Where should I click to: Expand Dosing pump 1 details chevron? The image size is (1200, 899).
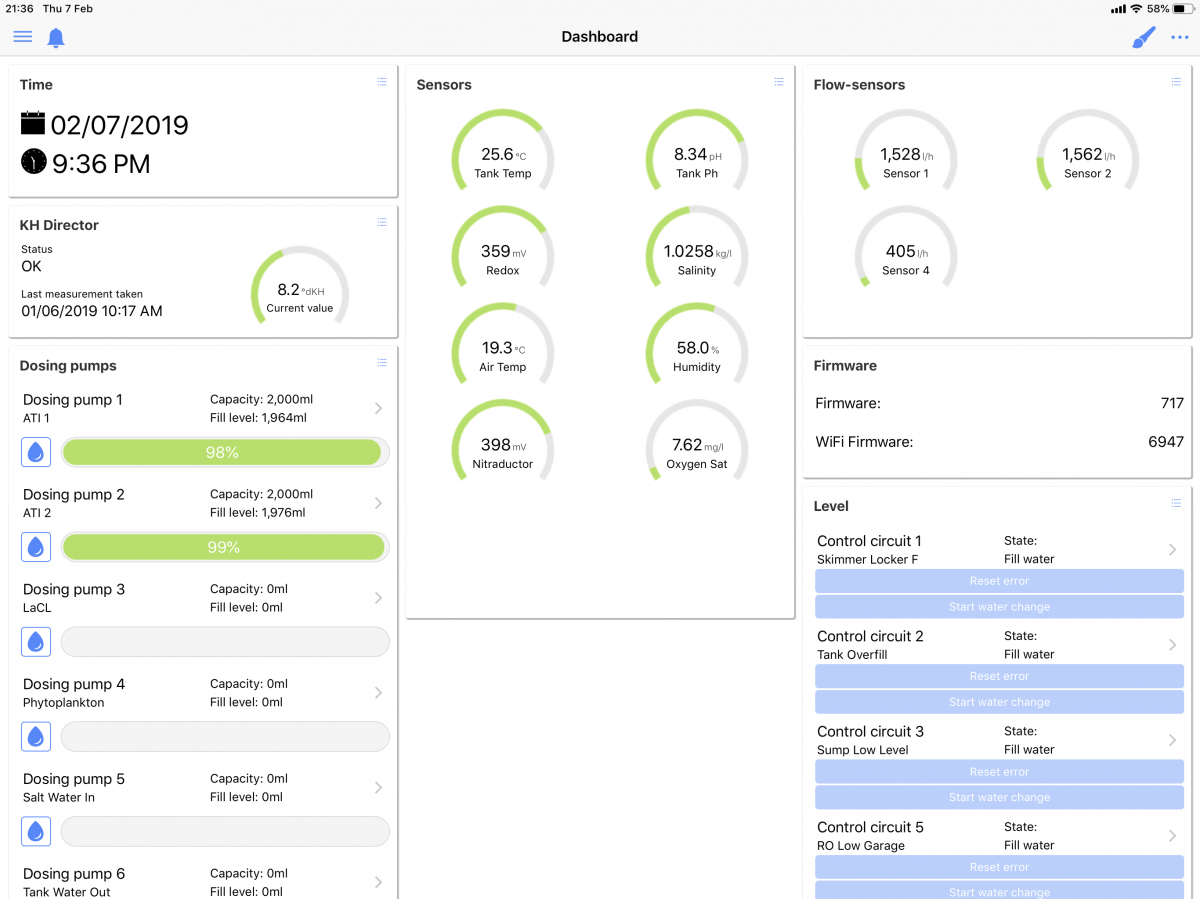click(378, 408)
